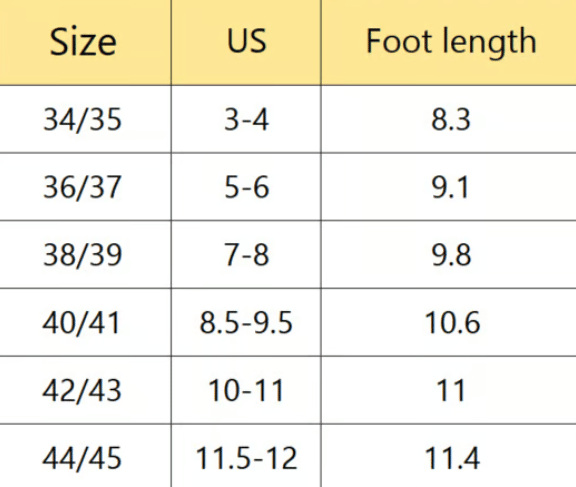This screenshot has width=576, height=487.
Task: Click the US 10-11 cell
Action: [246, 390]
